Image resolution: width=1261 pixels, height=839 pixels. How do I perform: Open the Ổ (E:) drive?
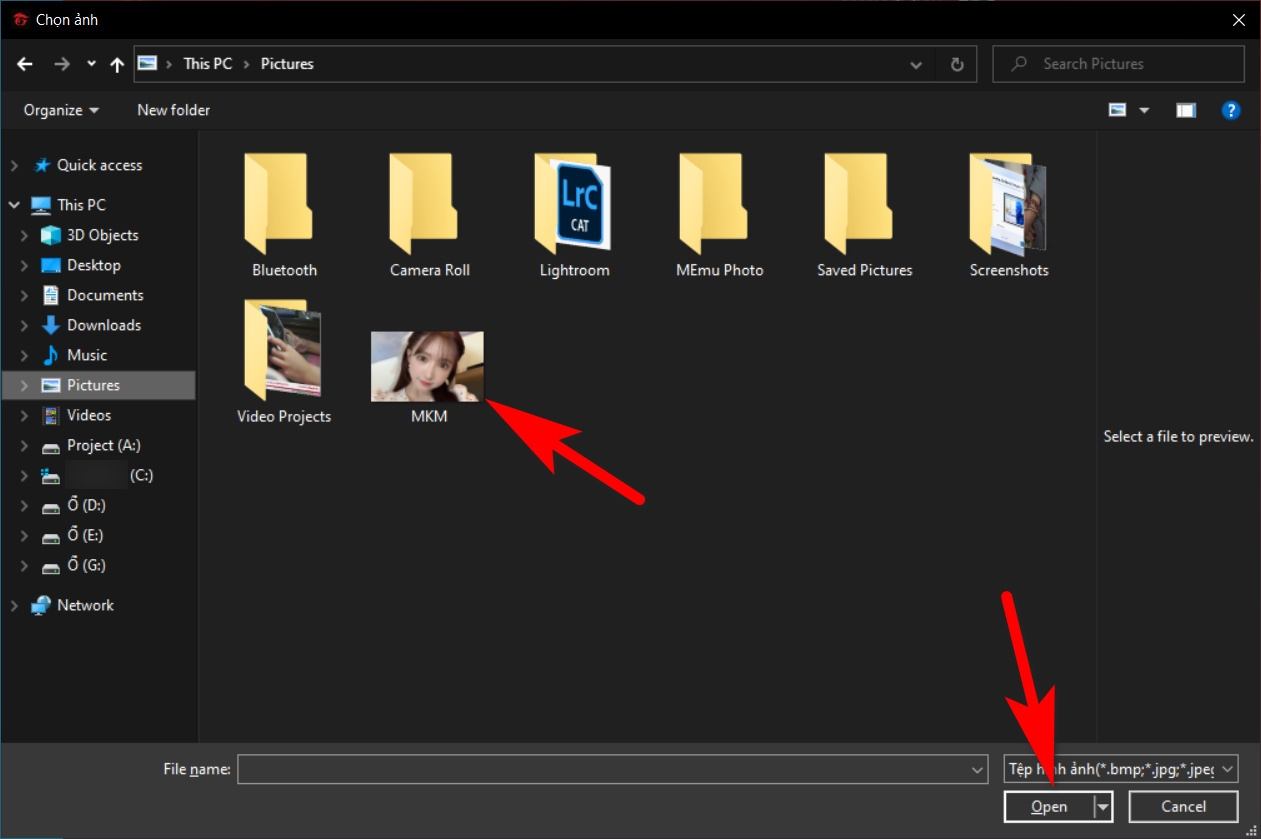(86, 535)
